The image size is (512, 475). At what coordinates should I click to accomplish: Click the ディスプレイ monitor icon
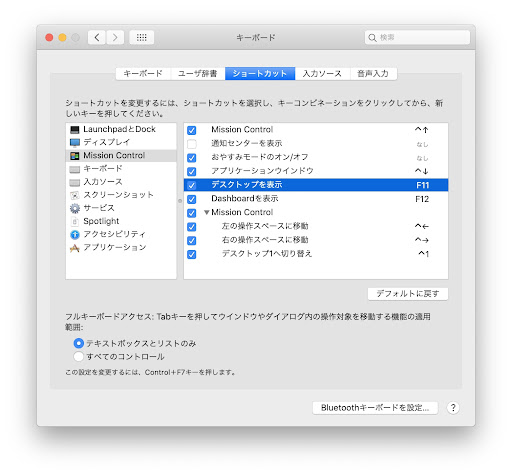click(75, 142)
